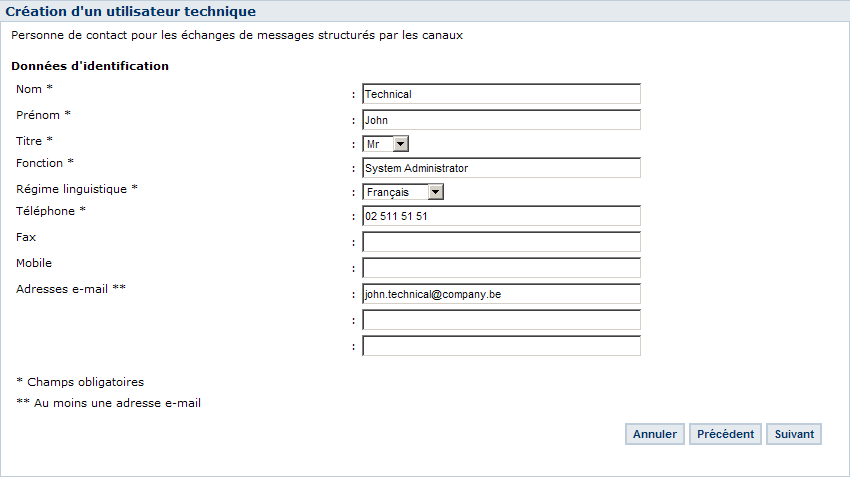This screenshot has height=477, width=850.
Task: Continue with the Suivant button
Action: pyautogui.click(x=794, y=434)
